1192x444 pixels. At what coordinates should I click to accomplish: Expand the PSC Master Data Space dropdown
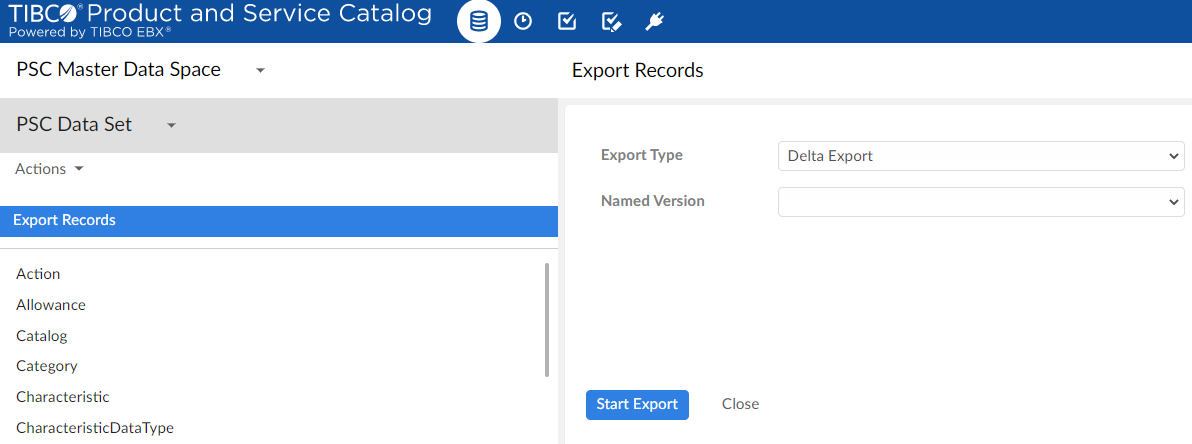pos(260,71)
